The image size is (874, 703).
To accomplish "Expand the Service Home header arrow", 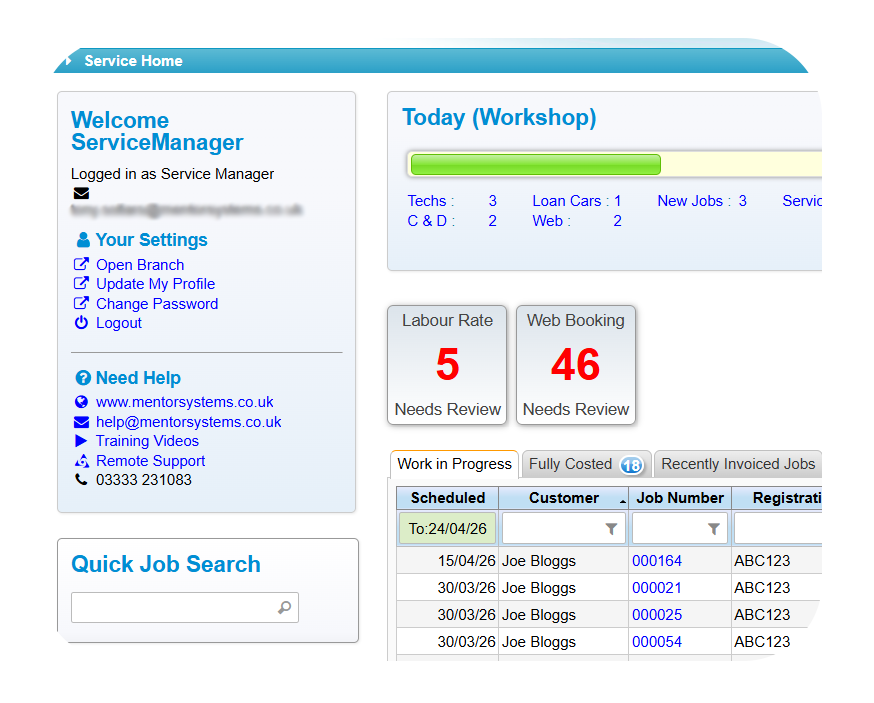I will (68, 61).
